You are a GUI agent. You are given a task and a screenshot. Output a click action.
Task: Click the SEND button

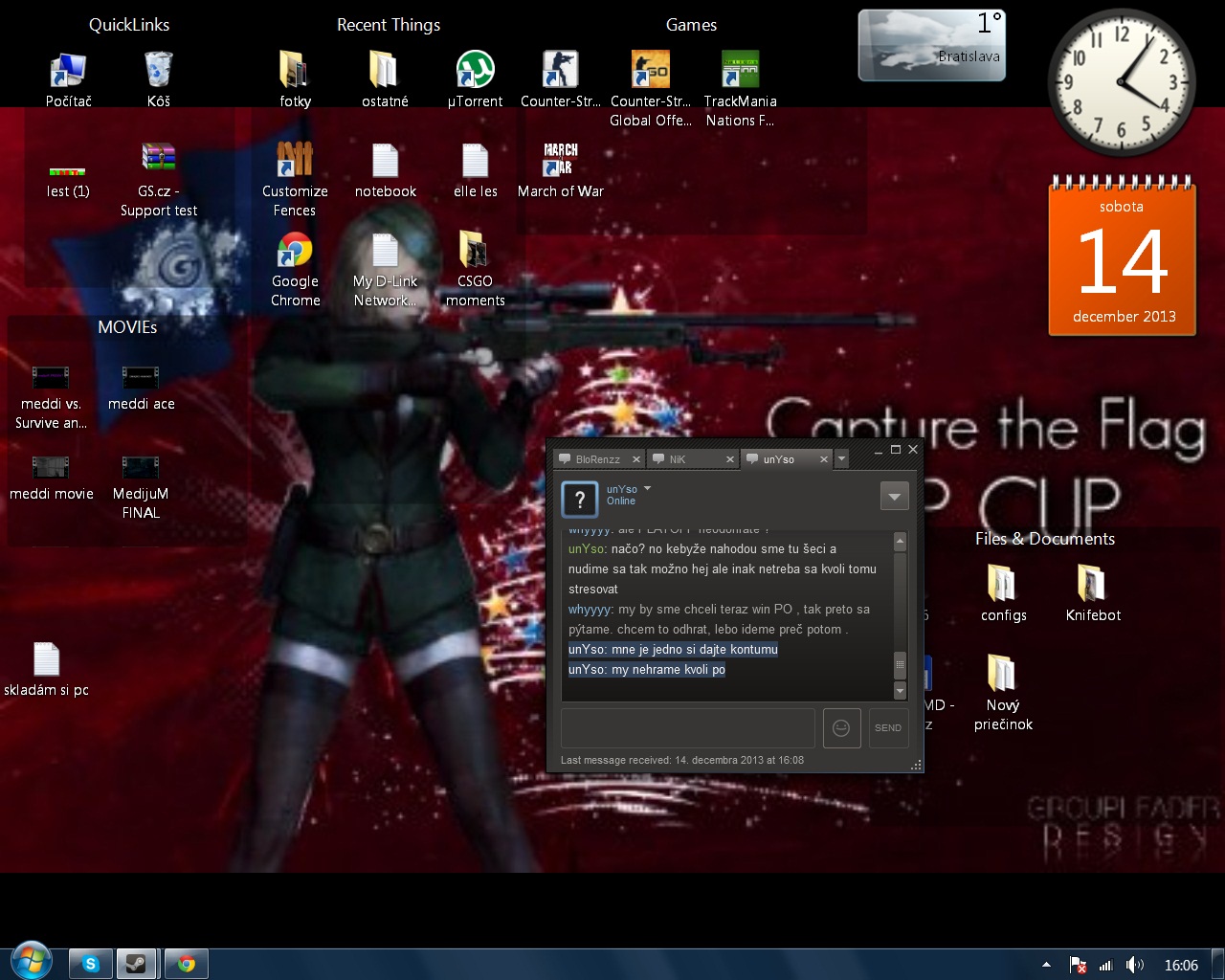coord(888,728)
